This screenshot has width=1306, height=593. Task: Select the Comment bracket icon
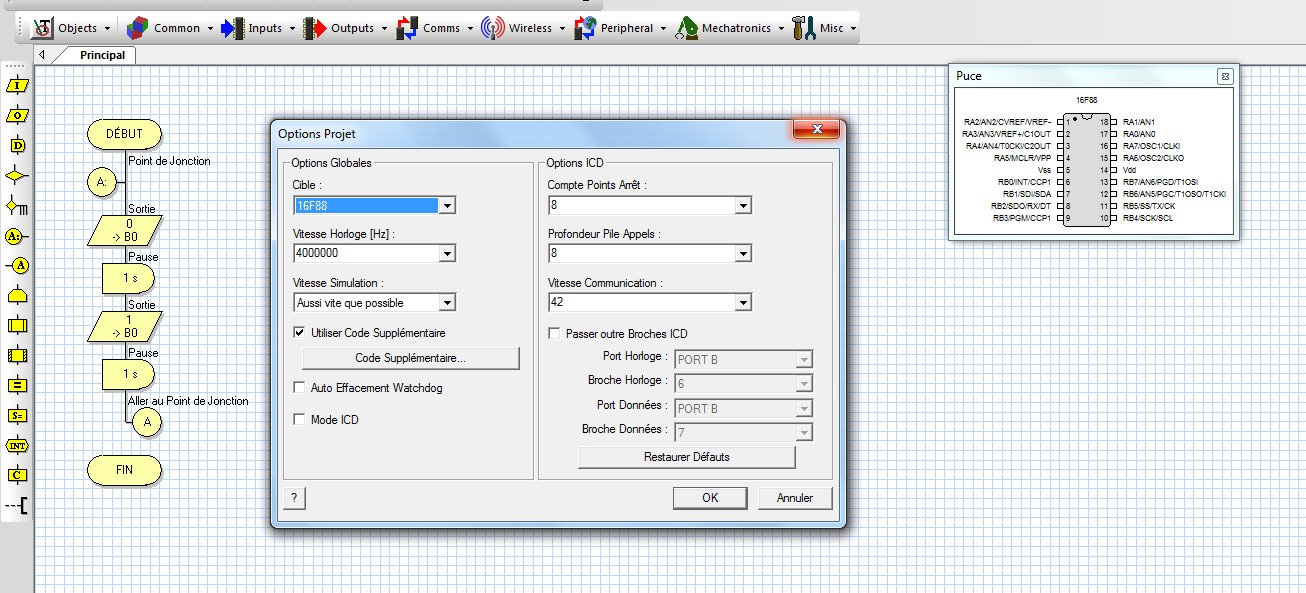(x=16, y=506)
